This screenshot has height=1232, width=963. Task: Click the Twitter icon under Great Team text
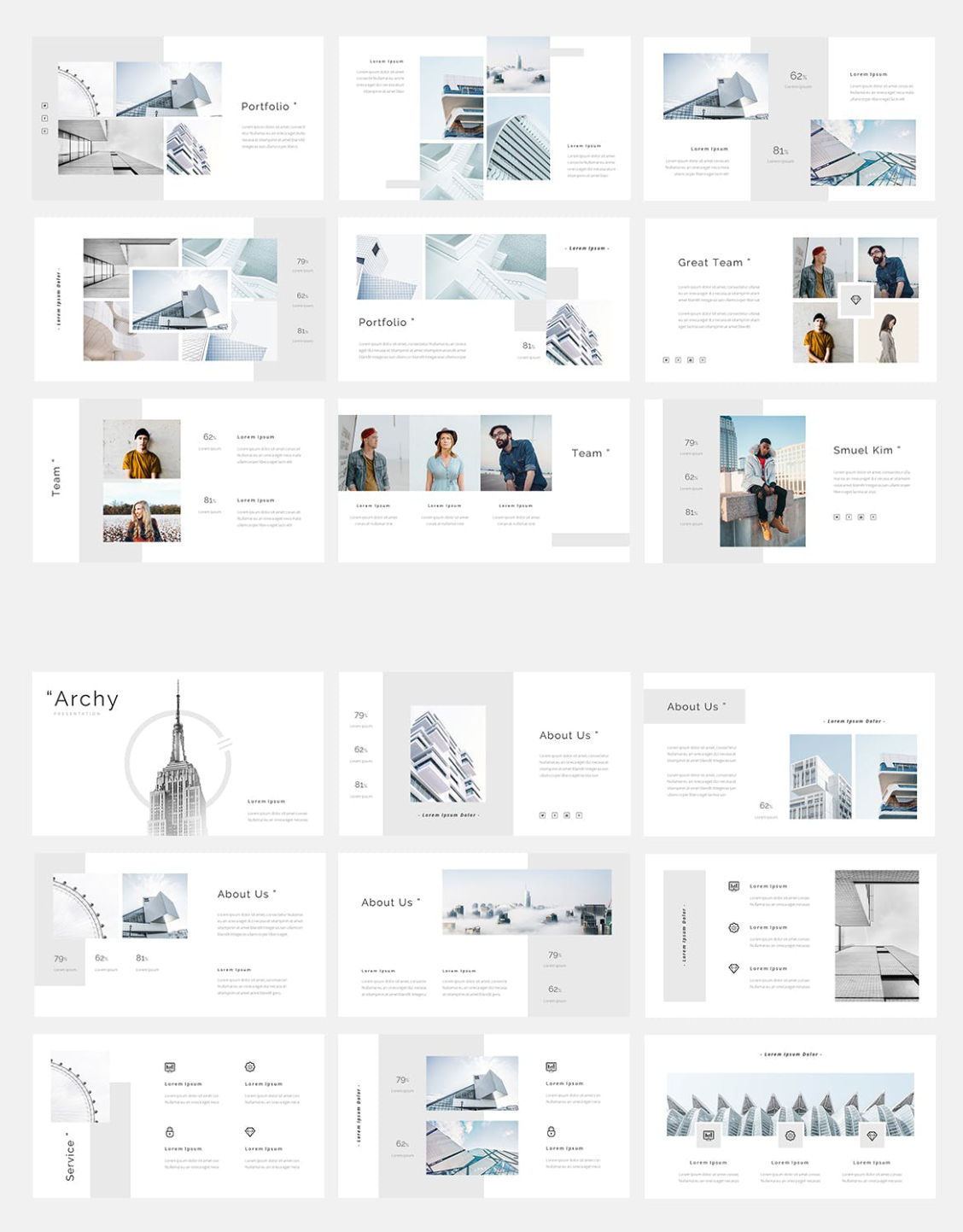click(x=666, y=360)
